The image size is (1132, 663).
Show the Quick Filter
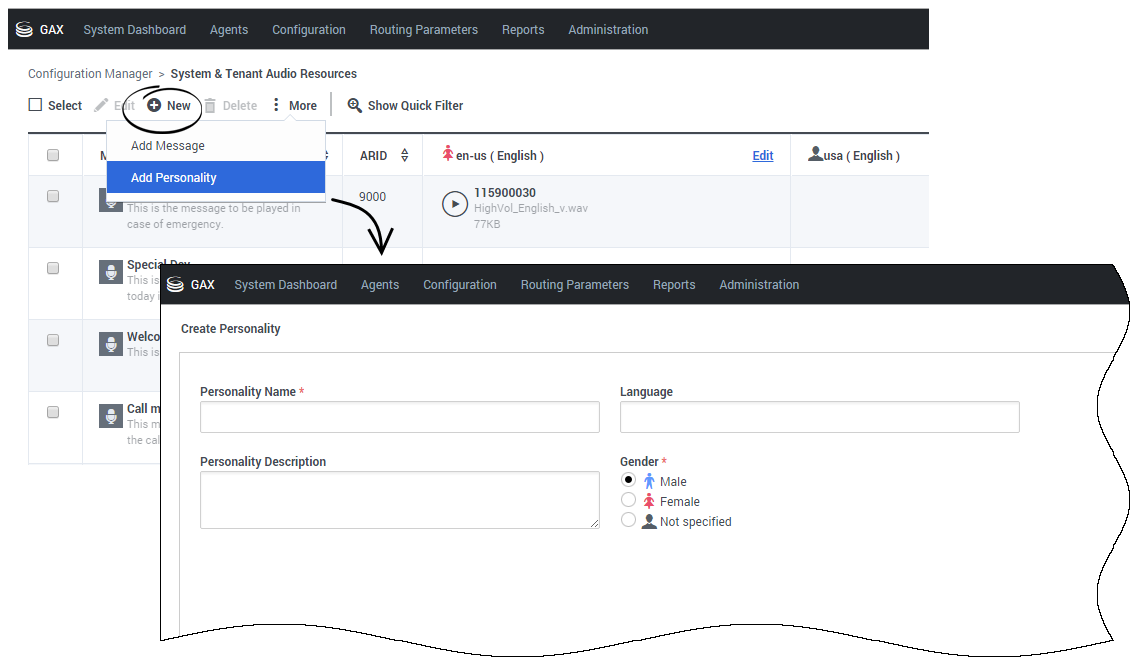(405, 106)
